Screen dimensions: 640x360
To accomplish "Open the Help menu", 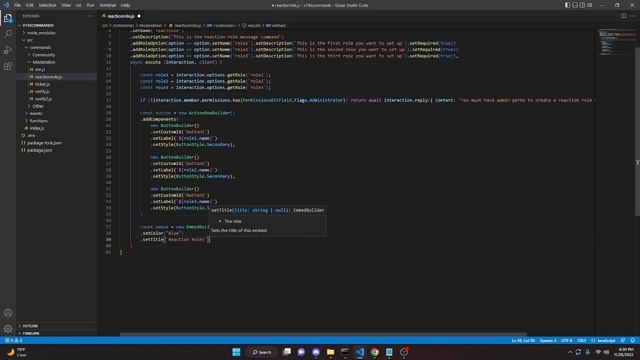I will [125, 5].
